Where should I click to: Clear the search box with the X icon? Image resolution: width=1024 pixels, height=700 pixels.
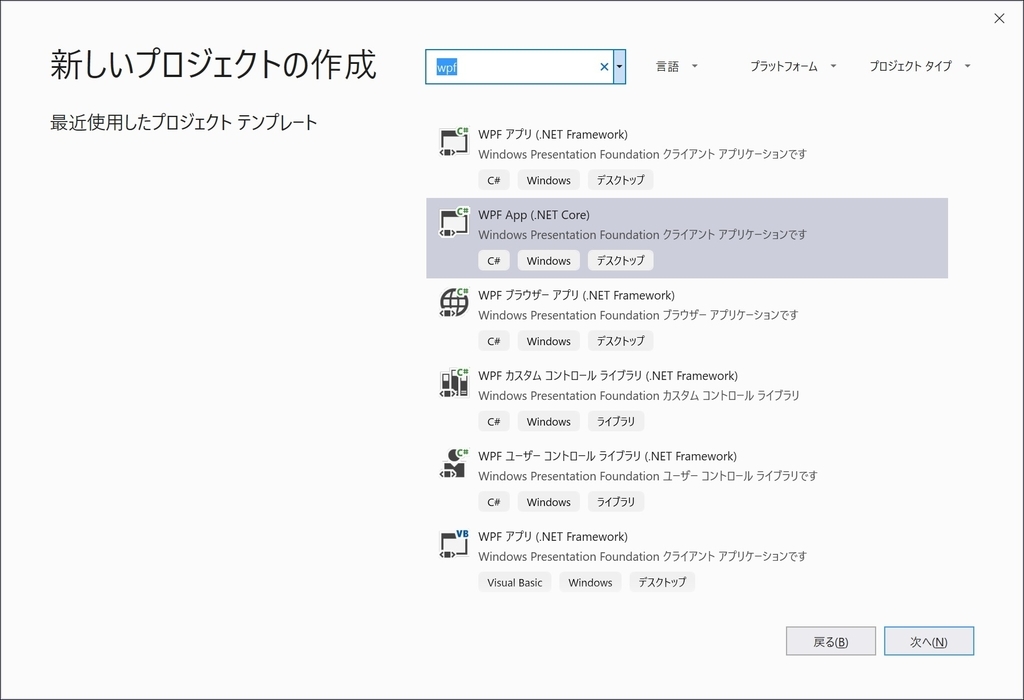604,67
